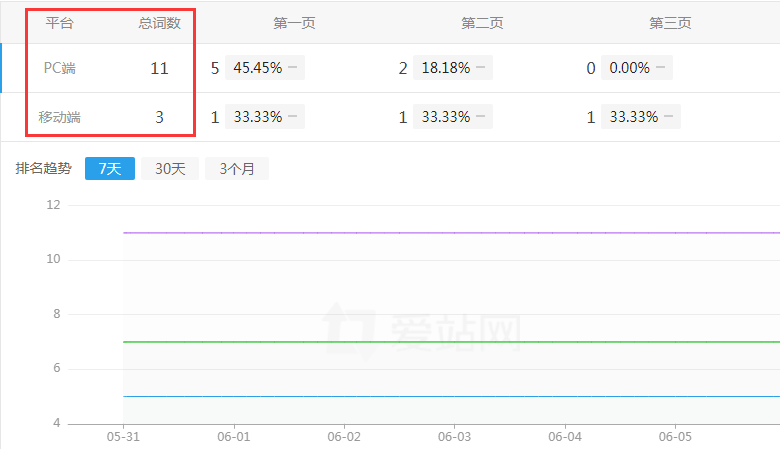
Task: Click the 第二页 column header
Action: pyautogui.click(x=482, y=23)
